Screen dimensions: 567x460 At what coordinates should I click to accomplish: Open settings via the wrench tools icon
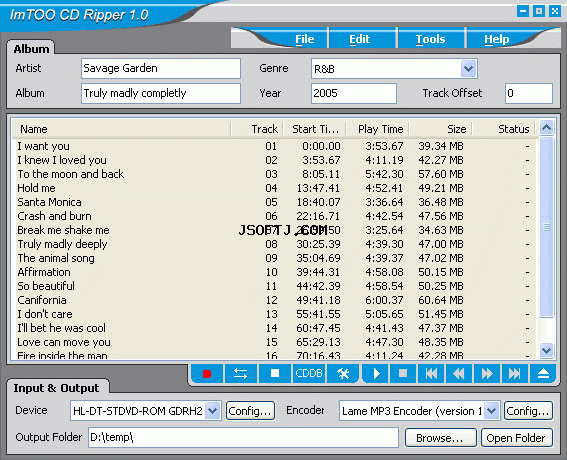tap(343, 373)
